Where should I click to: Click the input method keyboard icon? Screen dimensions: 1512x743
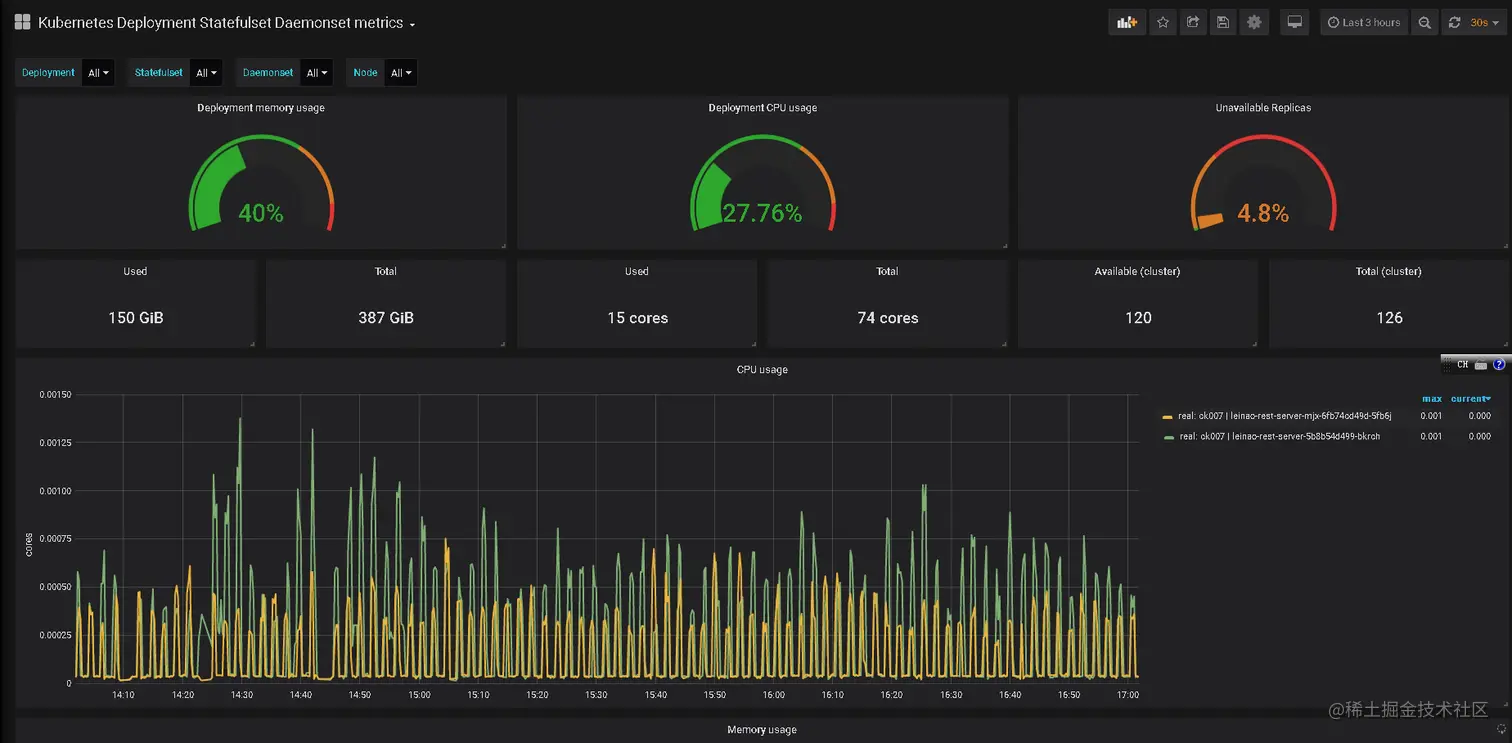(x=1481, y=365)
